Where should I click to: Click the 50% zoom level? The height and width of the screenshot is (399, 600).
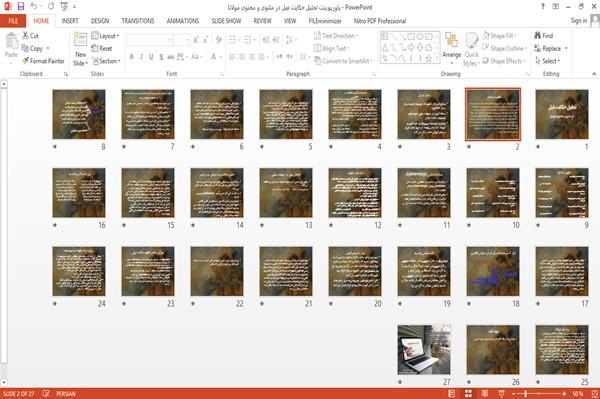tap(578, 394)
